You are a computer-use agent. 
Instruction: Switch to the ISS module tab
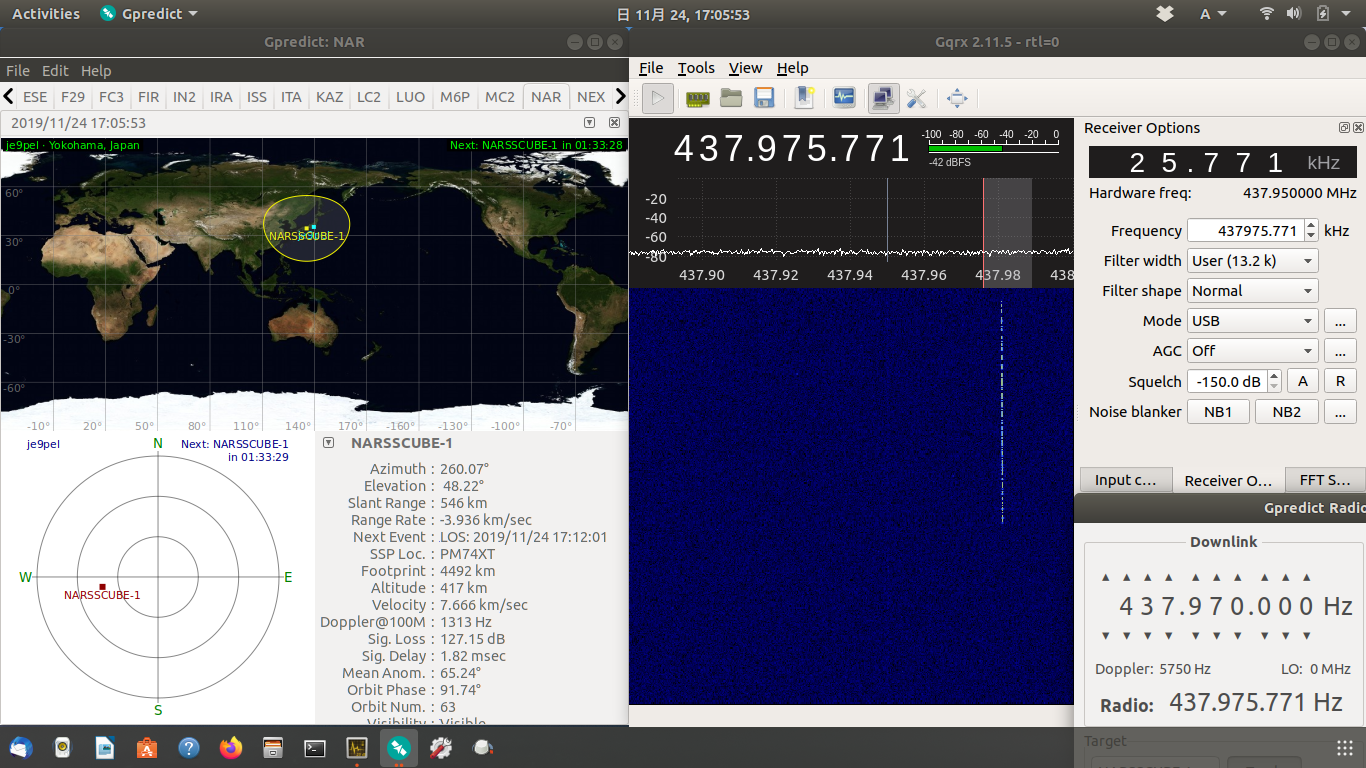(257, 97)
